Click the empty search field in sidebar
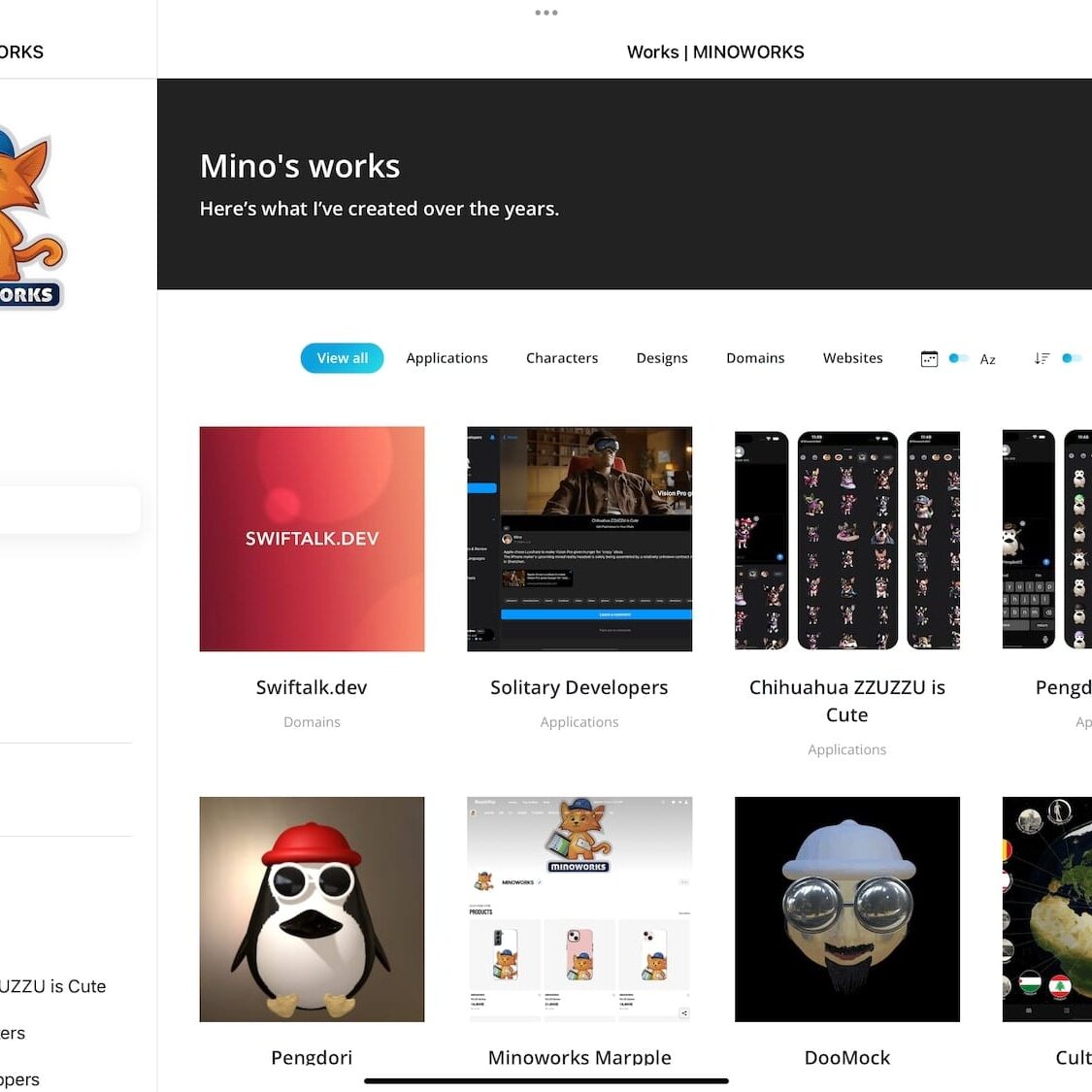Viewport: 1092px width, 1092px height. tap(68, 510)
